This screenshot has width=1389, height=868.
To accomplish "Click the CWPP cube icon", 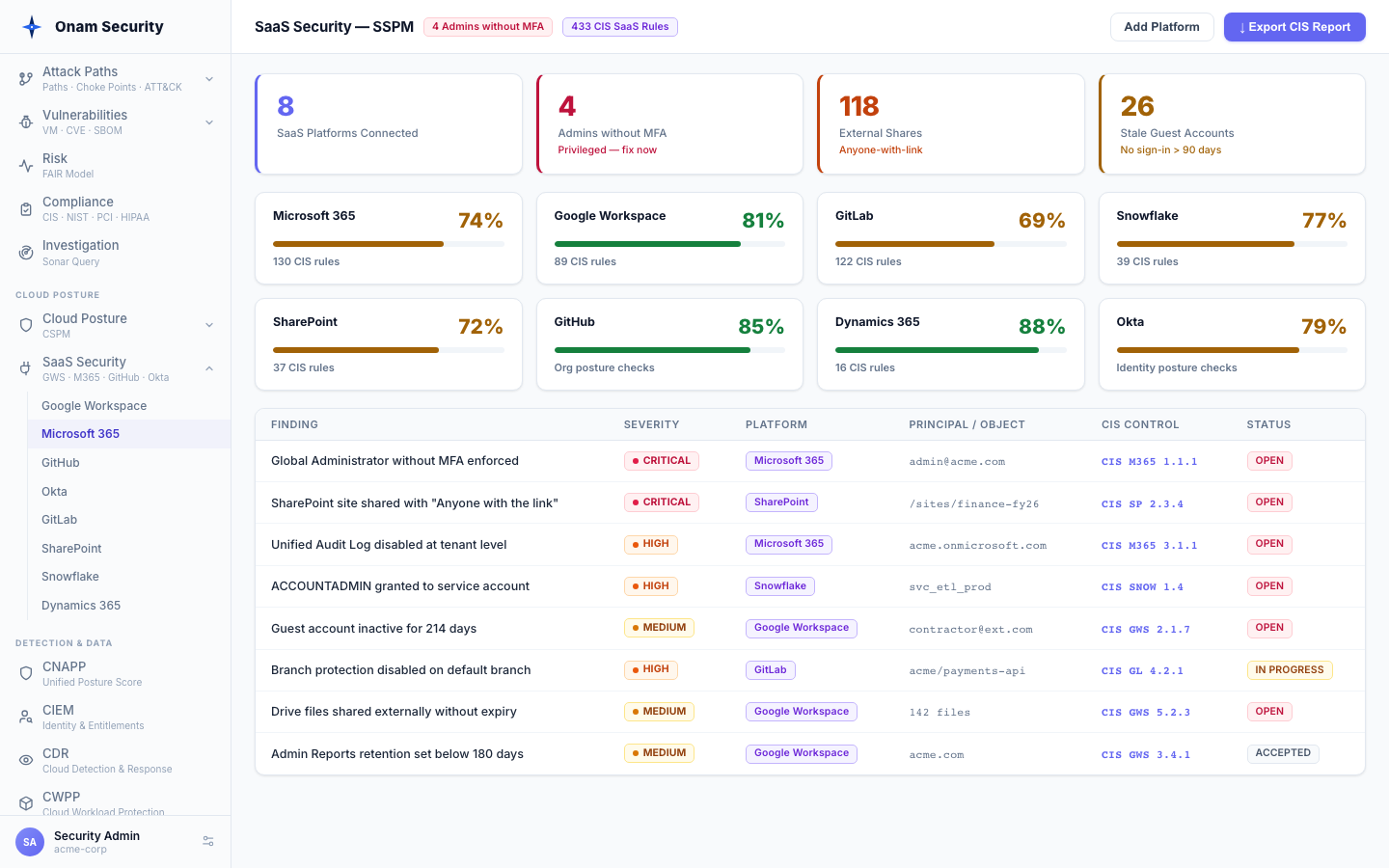I will point(26,803).
